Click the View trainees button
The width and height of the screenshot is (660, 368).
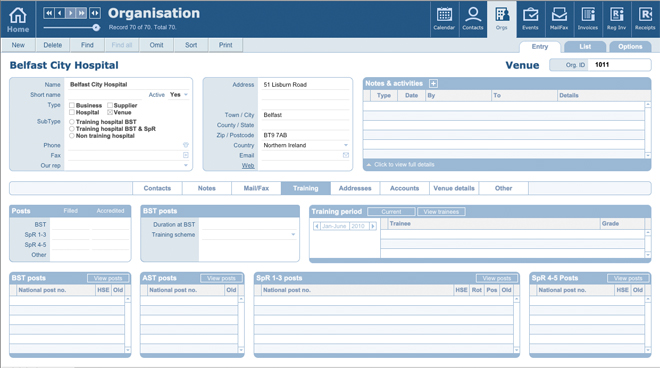441,212
